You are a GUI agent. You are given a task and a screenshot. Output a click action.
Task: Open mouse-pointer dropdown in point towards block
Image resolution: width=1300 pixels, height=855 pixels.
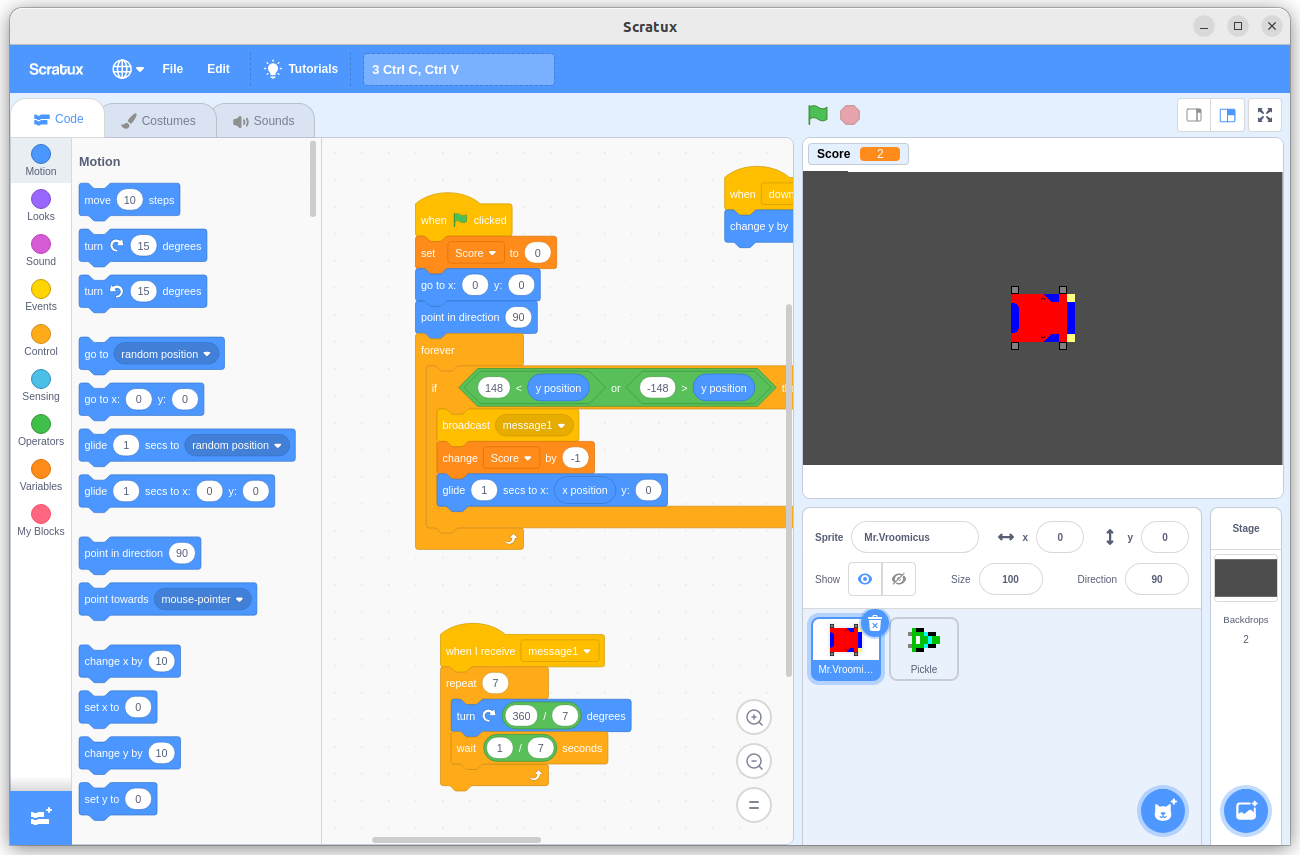tap(203, 599)
